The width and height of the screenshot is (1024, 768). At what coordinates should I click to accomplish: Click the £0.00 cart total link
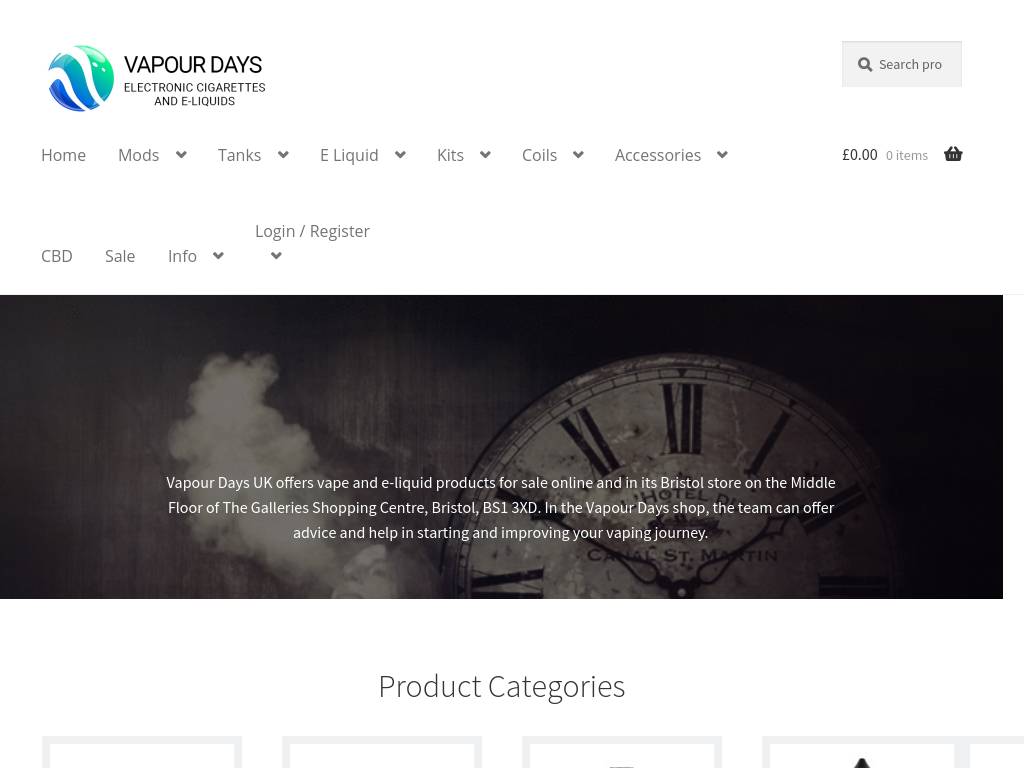[859, 155]
